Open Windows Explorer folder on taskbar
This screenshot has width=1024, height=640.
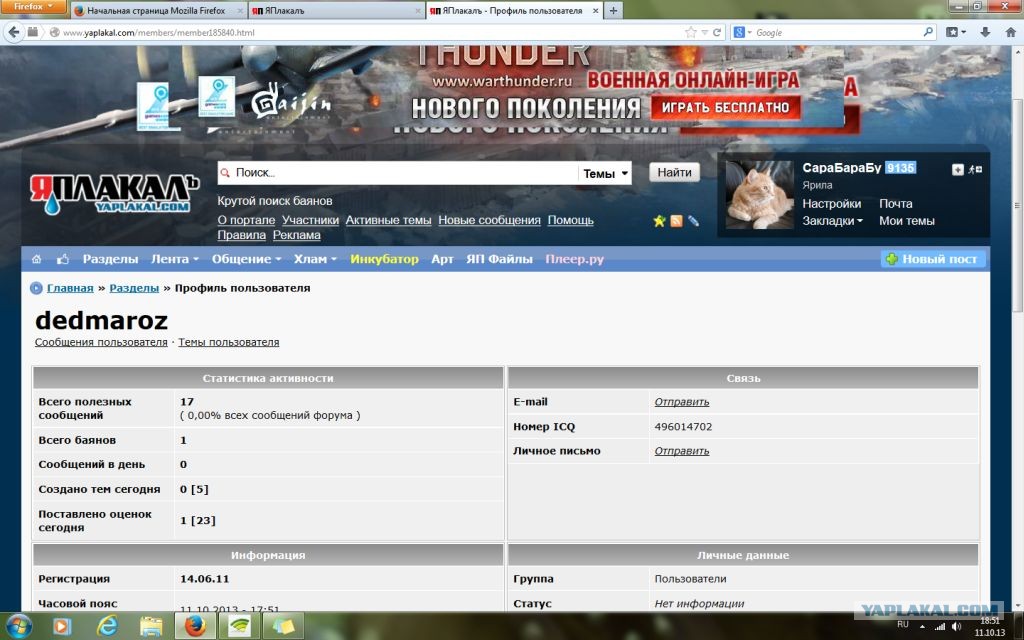pyautogui.click(x=151, y=626)
